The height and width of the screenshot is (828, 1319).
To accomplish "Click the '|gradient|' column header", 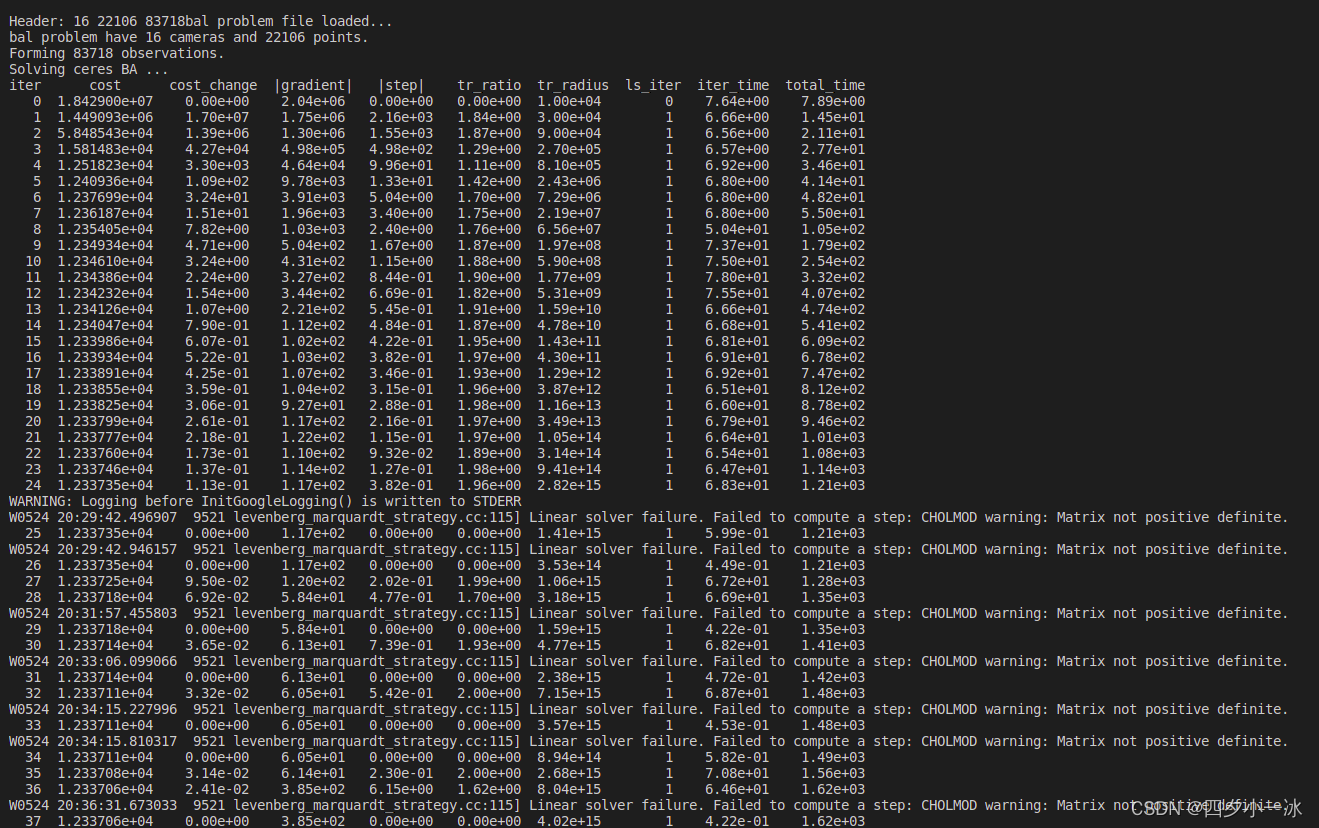I will point(313,85).
